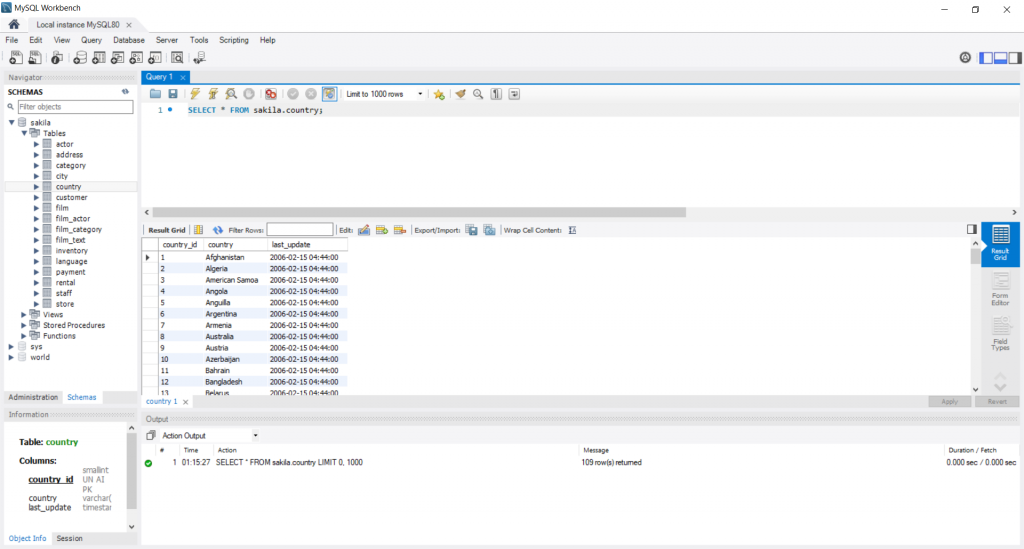Image resolution: width=1024 pixels, height=549 pixels.
Task: Toggle the right sidebar panel visibility
Action: pos(1015,58)
